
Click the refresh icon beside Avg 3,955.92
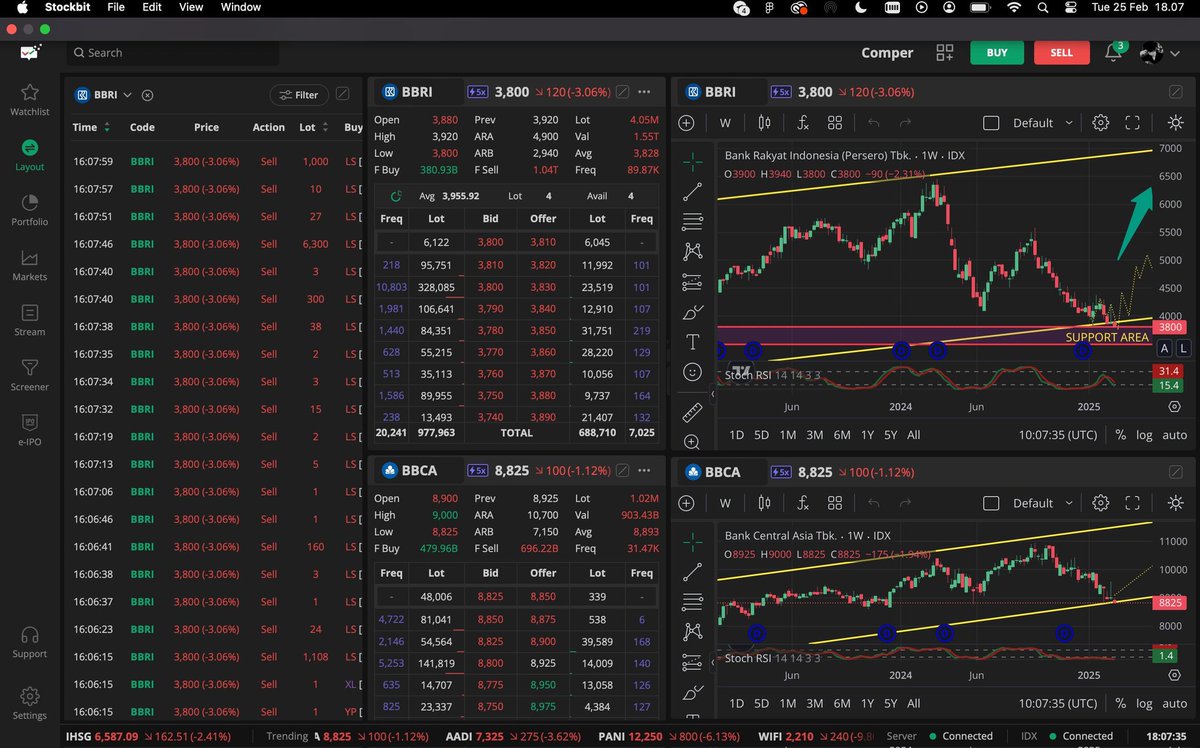tap(396, 196)
